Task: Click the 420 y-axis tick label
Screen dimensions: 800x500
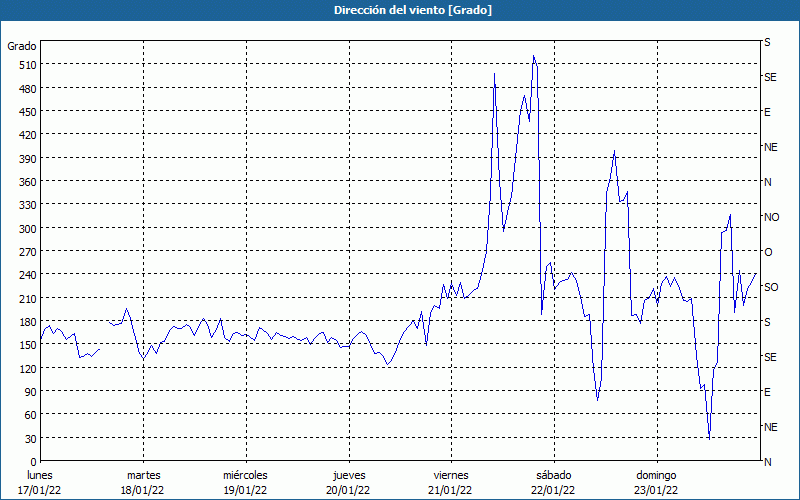Action: (x=28, y=135)
